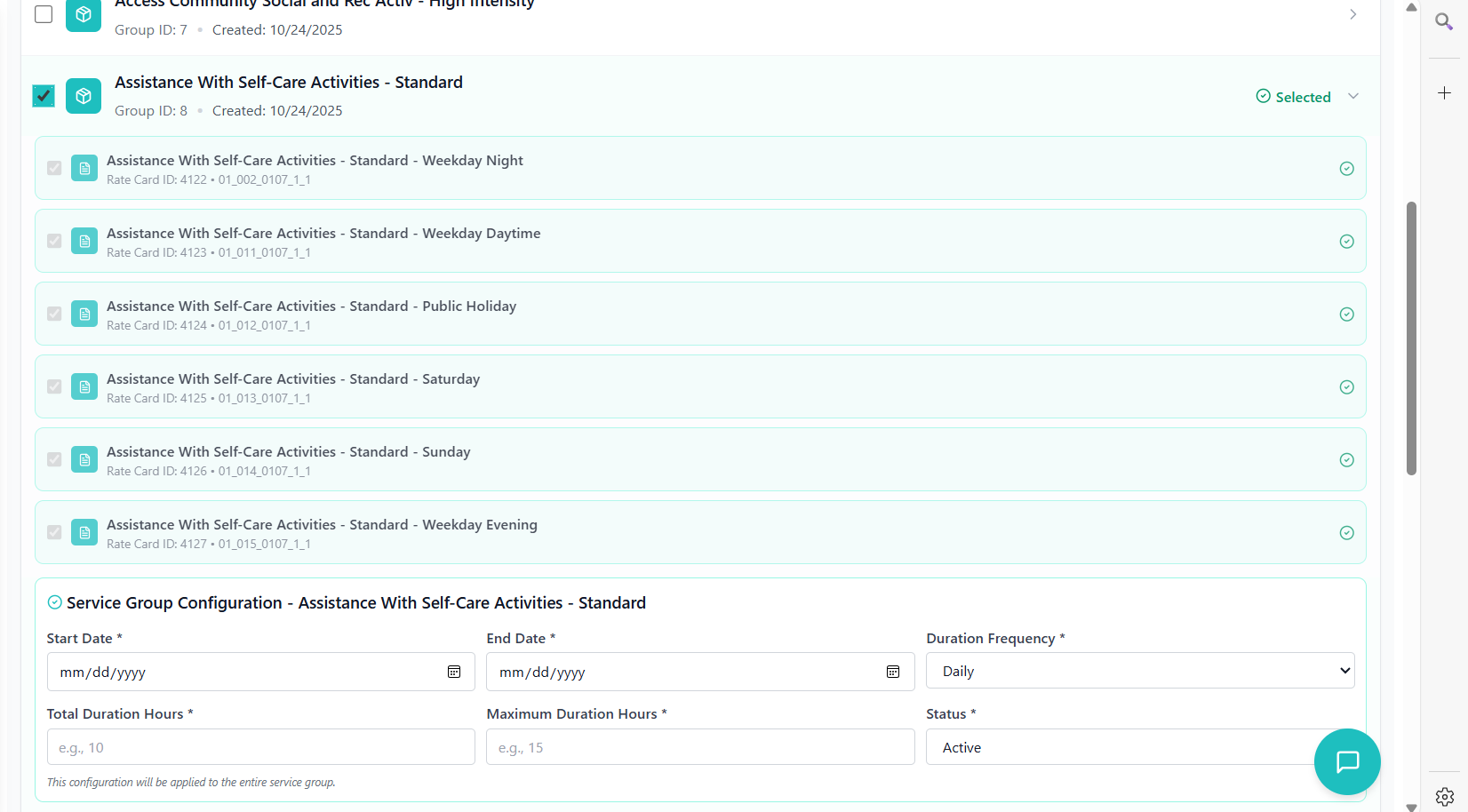Open the Duration Frequency dropdown
The image size is (1468, 812).
coord(1140,671)
